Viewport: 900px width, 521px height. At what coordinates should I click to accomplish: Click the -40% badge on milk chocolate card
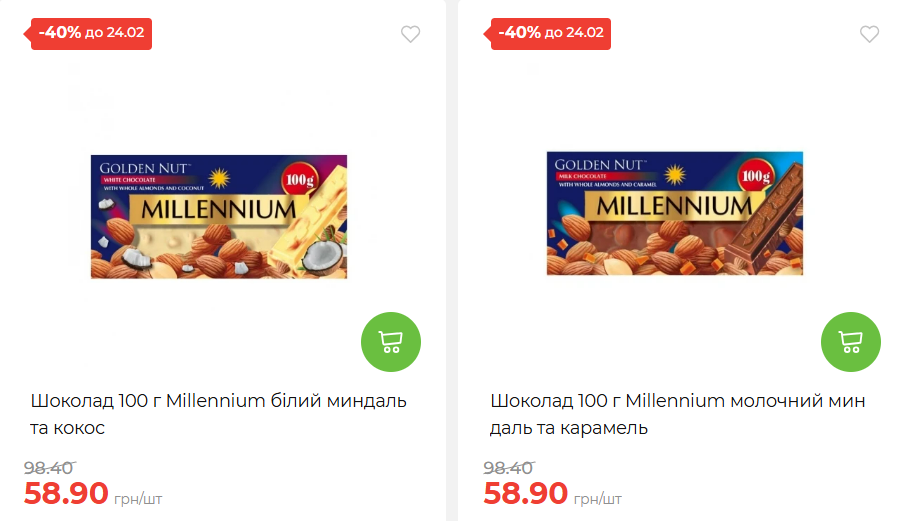[x=551, y=32]
